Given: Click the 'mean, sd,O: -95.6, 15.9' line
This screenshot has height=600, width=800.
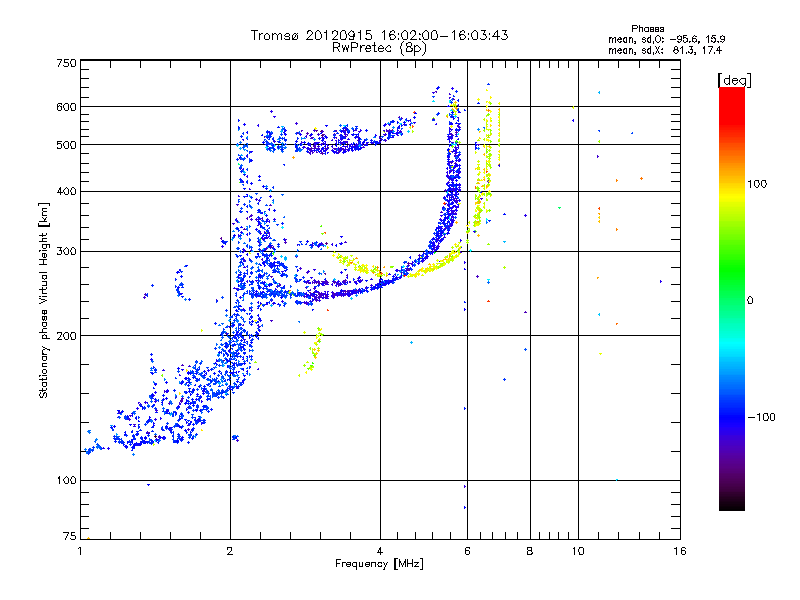Looking at the screenshot, I should click(666, 39).
